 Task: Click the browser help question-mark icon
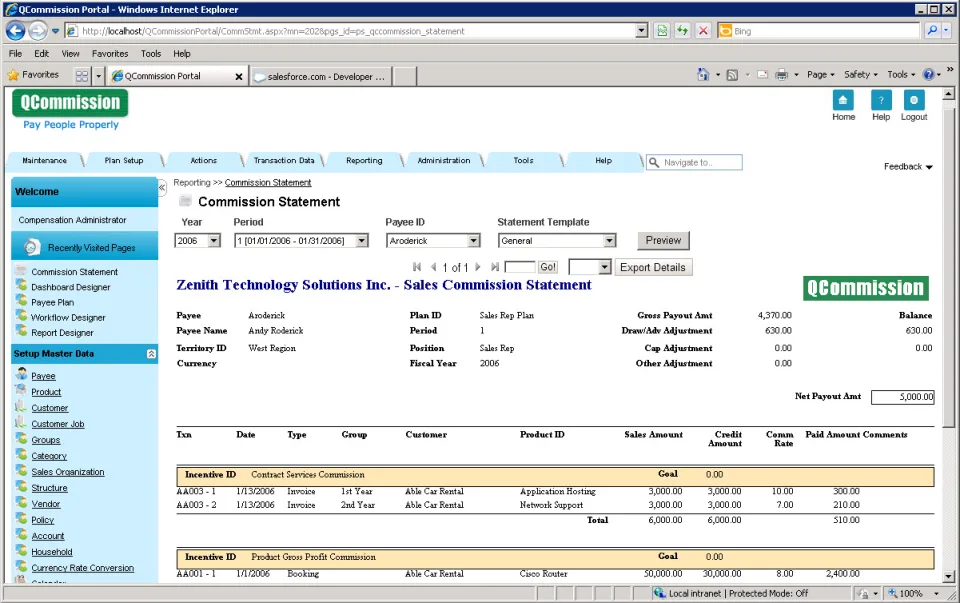[x=928, y=75]
